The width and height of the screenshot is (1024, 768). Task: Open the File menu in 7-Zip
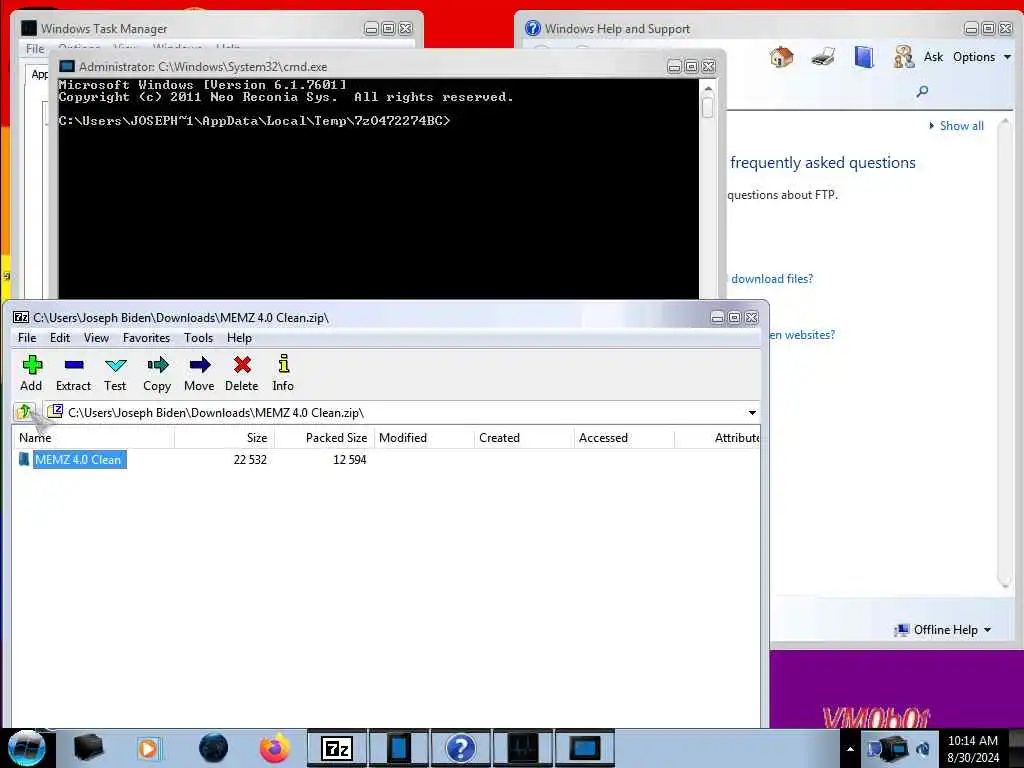27,338
